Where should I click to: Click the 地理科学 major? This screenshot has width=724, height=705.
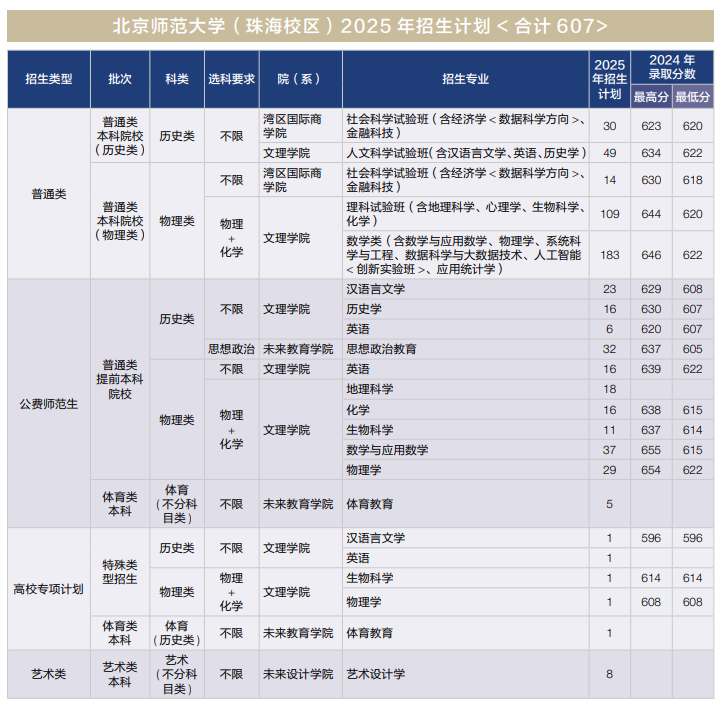coord(465,389)
